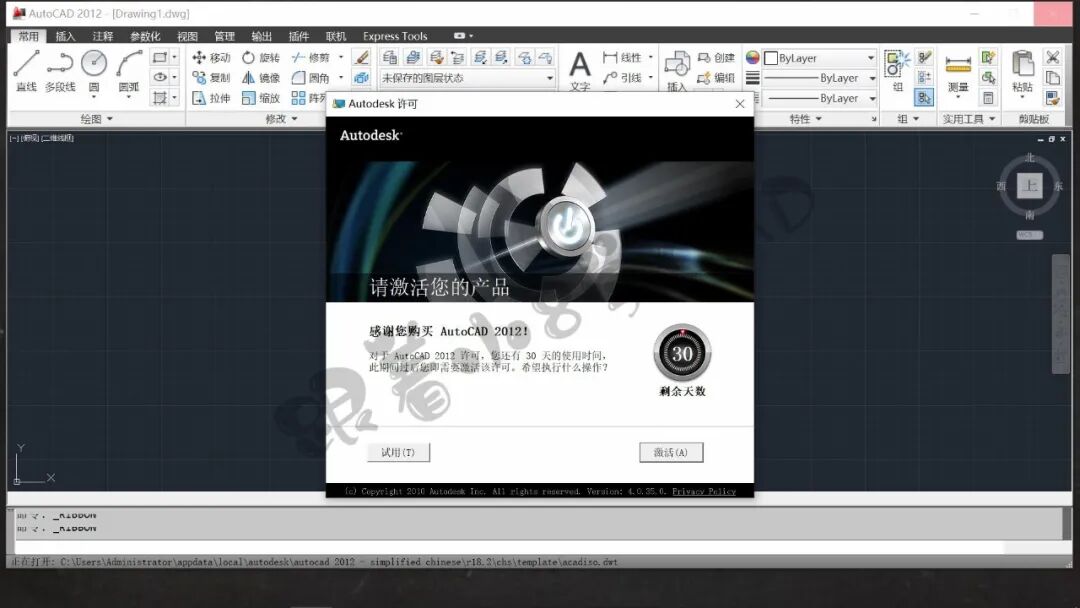The height and width of the screenshot is (608, 1080).
Task: Select the 多段线 (Polyline) tool
Action: [x=60, y=71]
